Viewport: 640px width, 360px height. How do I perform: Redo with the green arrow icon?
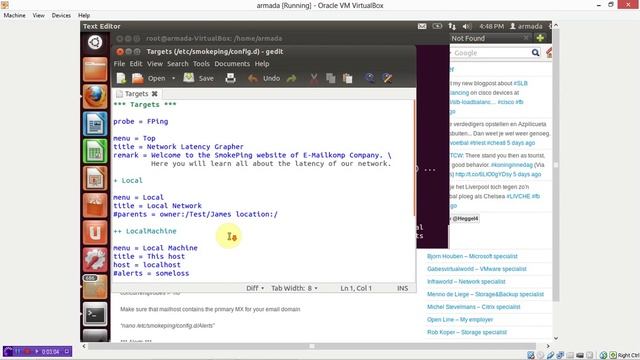(x=291, y=78)
